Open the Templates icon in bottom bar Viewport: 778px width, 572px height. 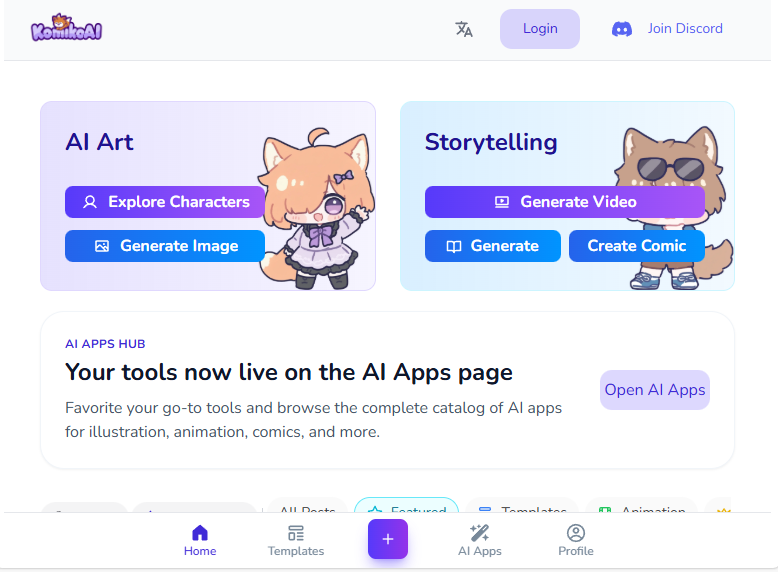click(x=296, y=533)
